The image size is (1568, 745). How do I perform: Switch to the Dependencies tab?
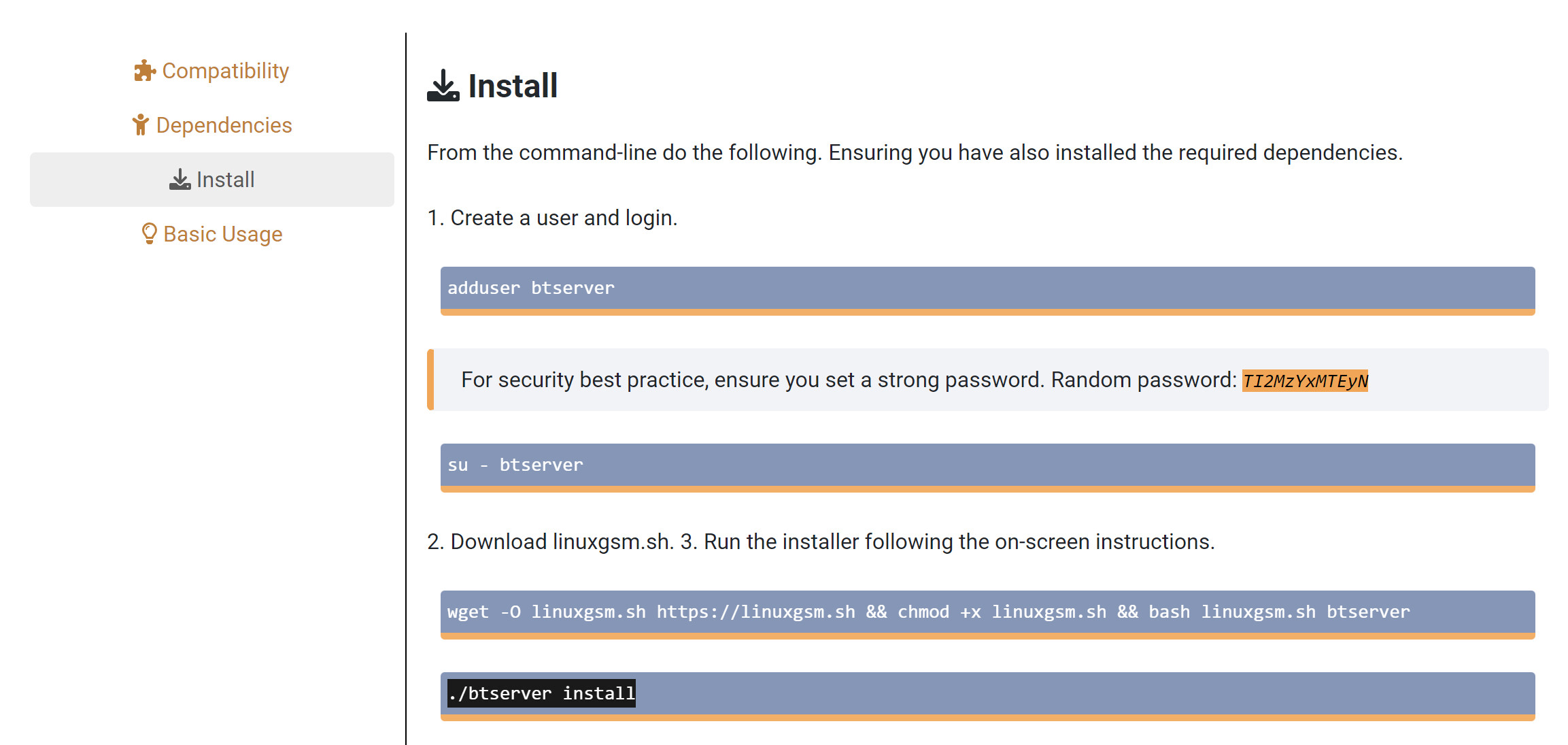click(x=212, y=125)
